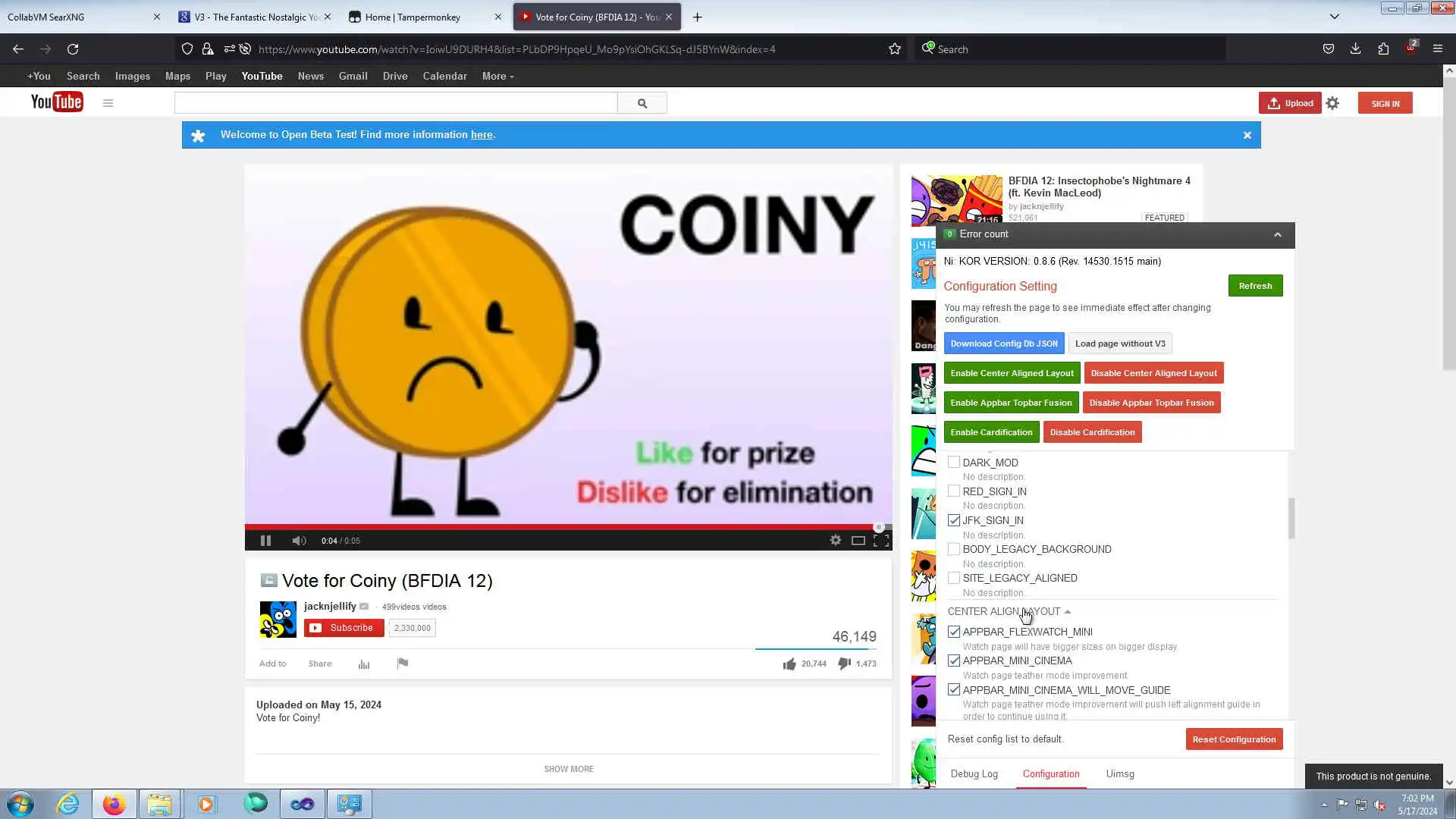Click the thumbs down dislike icon
Screen dimensions: 1456x819
[844, 664]
